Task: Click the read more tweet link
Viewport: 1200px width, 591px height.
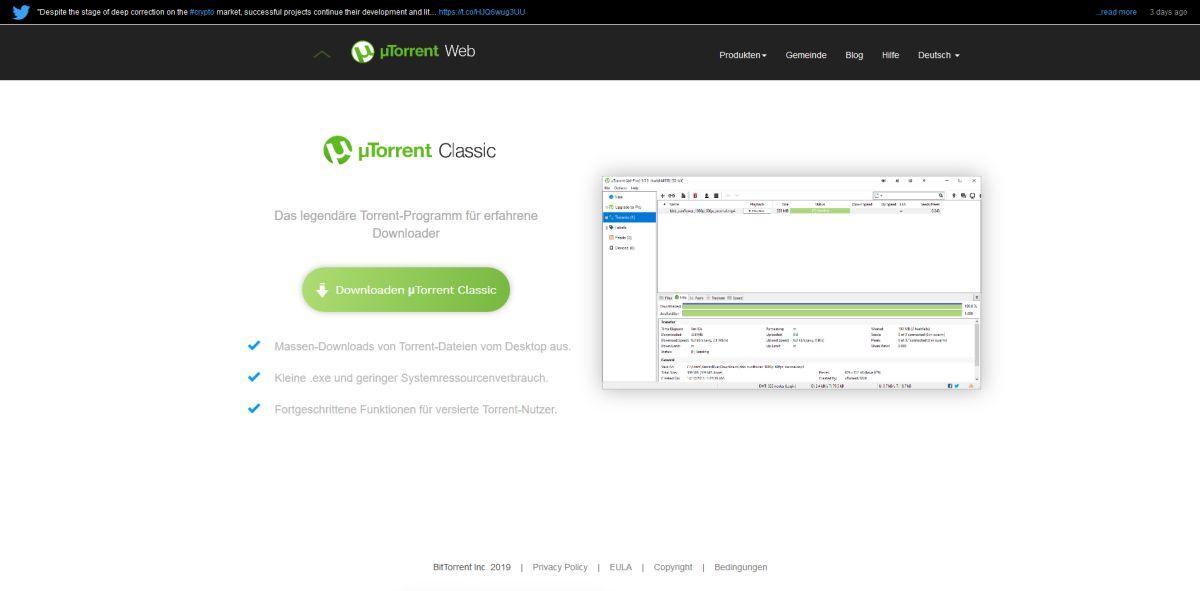Action: click(1116, 12)
